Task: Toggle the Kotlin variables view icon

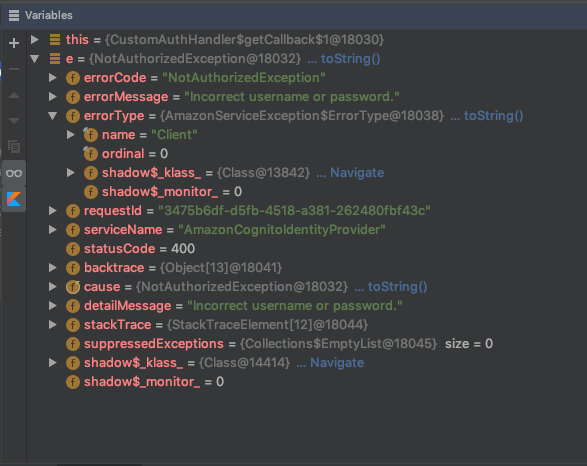Action: point(14,199)
